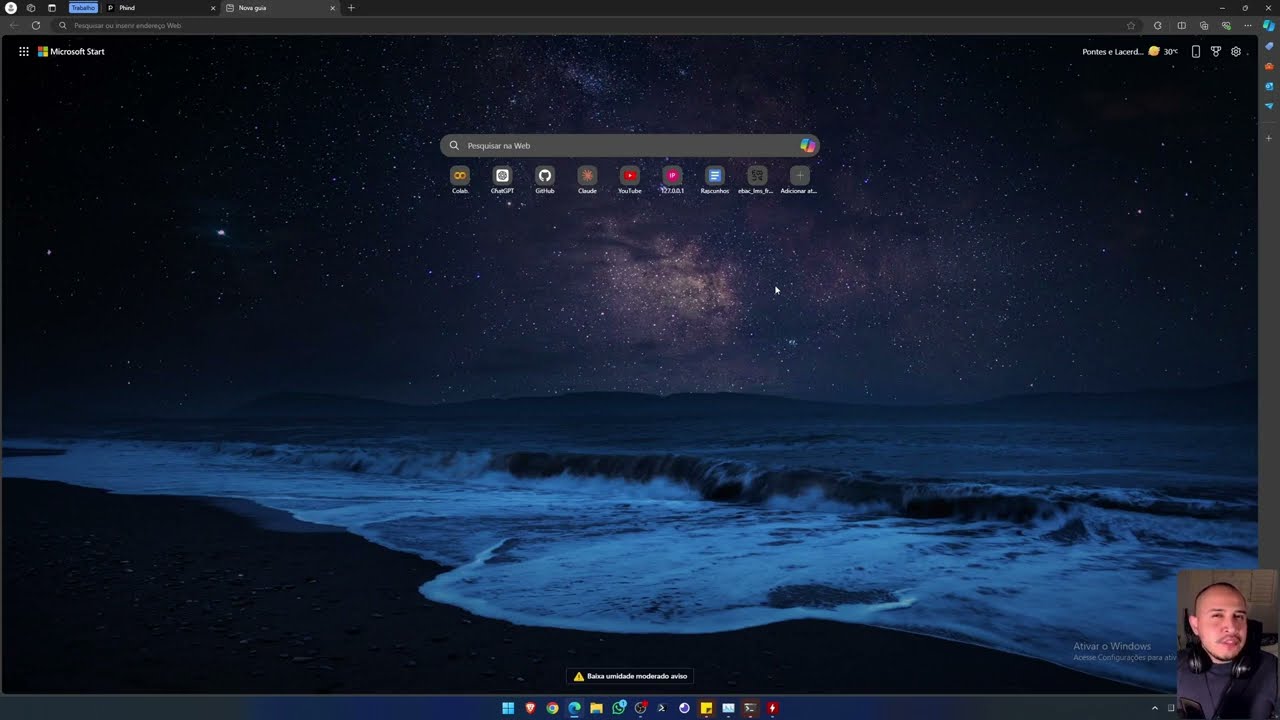Click the Microsoft Start logo link
Image resolution: width=1280 pixels, height=720 pixels.
[71, 51]
